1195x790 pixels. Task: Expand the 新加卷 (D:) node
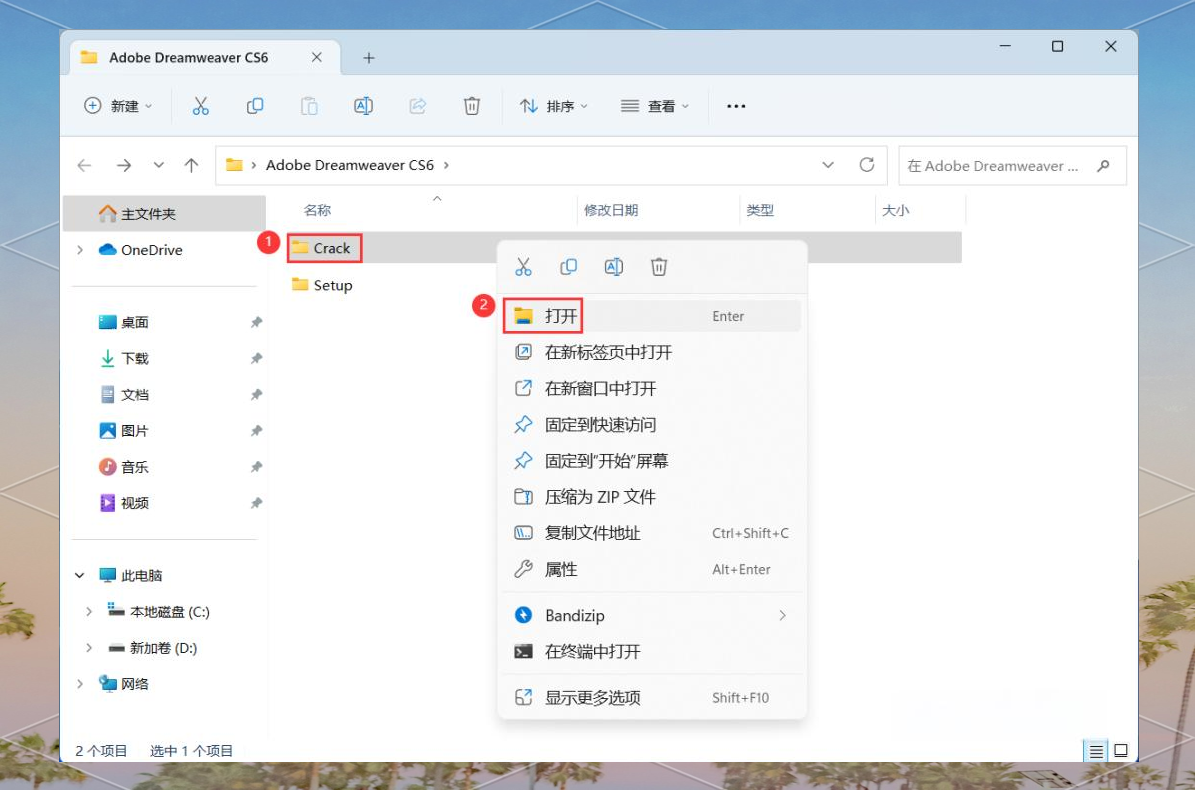pos(89,648)
